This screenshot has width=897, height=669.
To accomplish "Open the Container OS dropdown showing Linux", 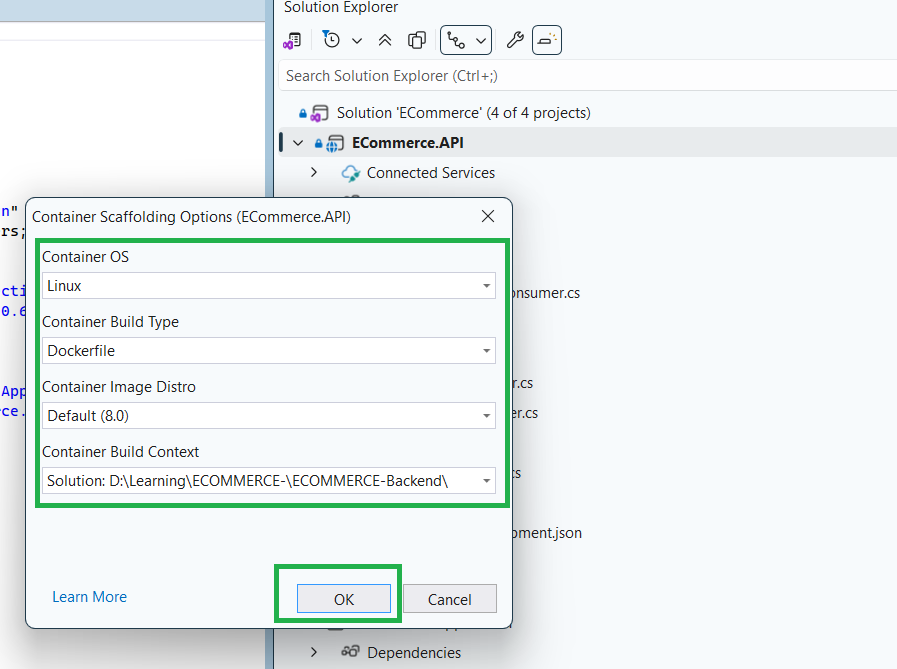I will [268, 286].
